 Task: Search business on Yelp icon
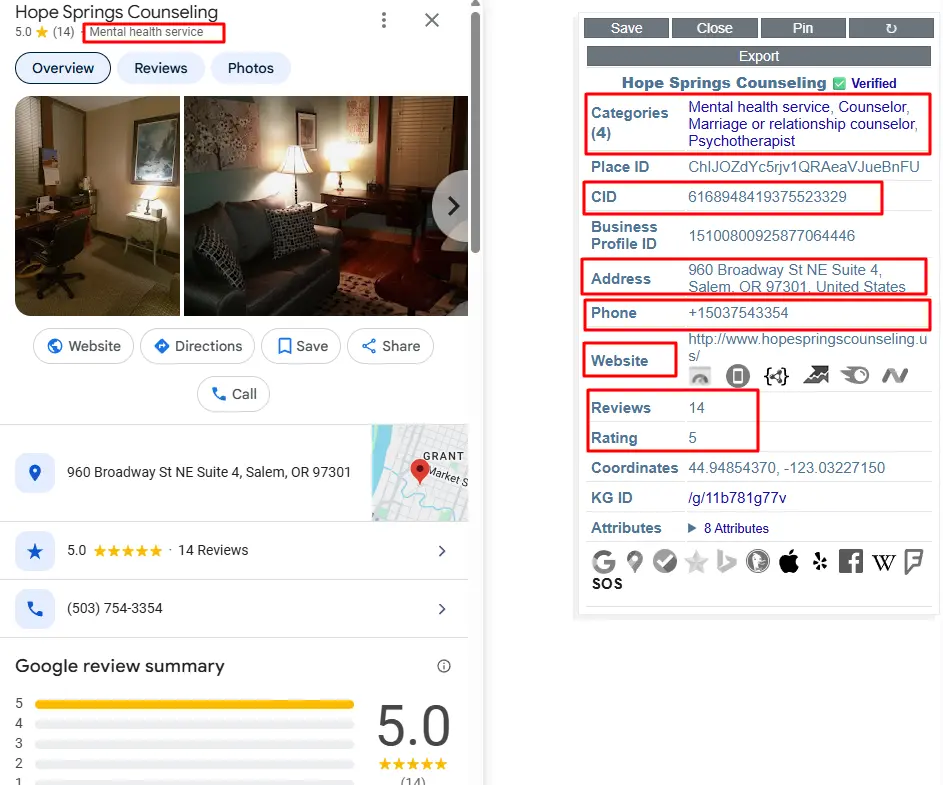coord(820,562)
